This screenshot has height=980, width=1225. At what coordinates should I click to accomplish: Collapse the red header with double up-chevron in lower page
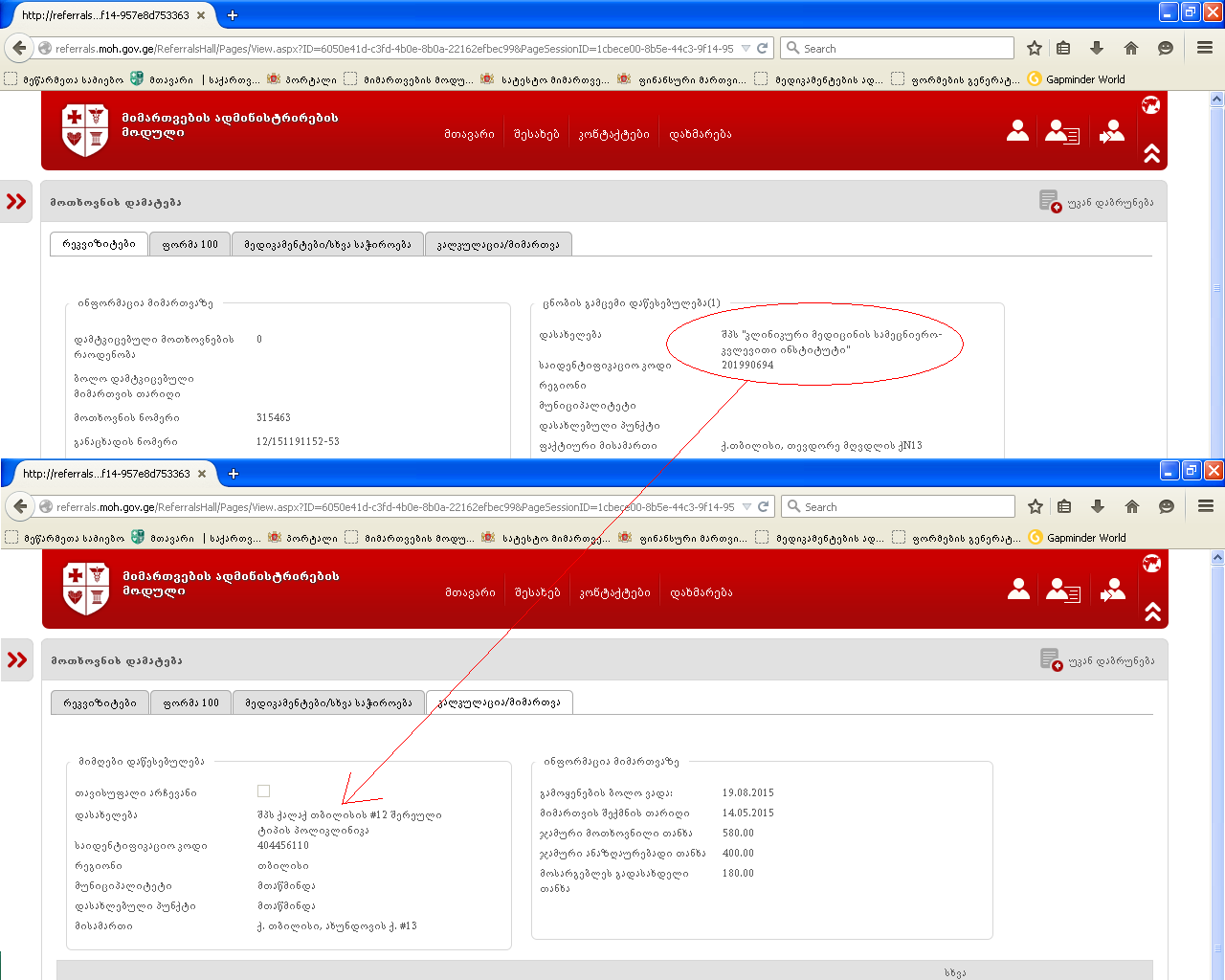pyautogui.click(x=1152, y=612)
